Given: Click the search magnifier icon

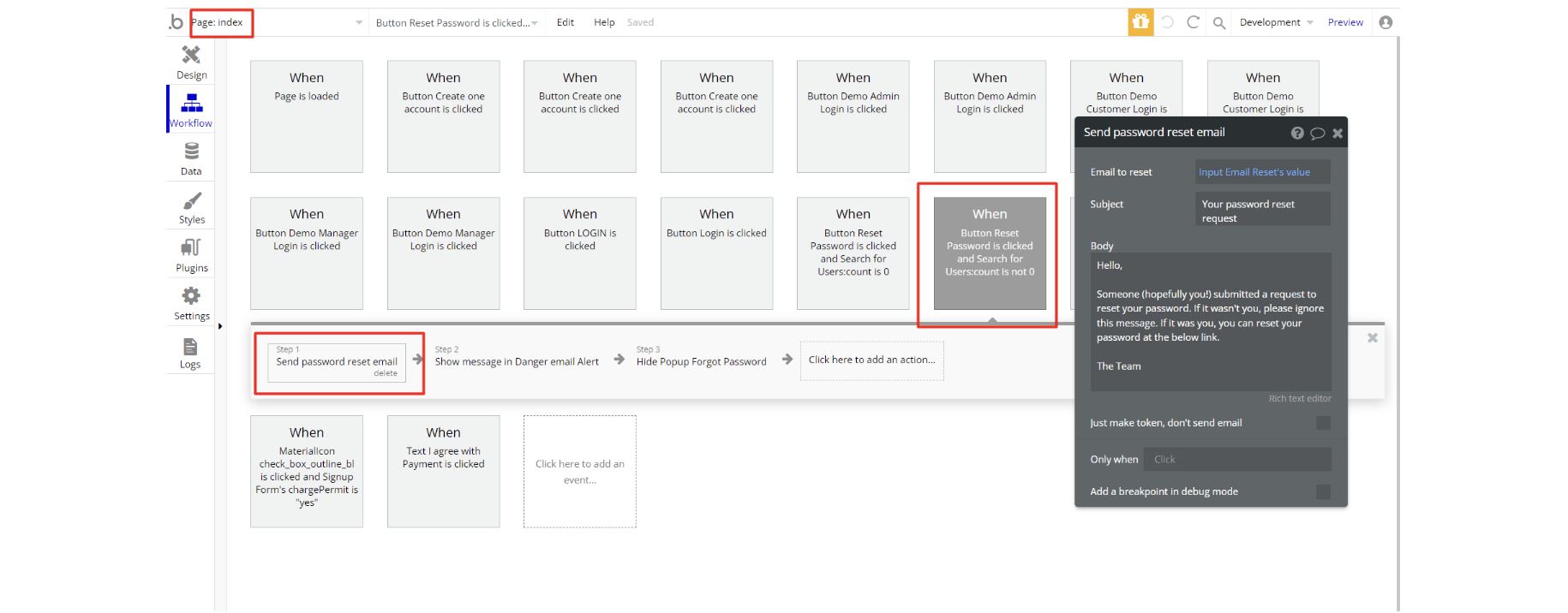Looking at the screenshot, I should point(1218,23).
